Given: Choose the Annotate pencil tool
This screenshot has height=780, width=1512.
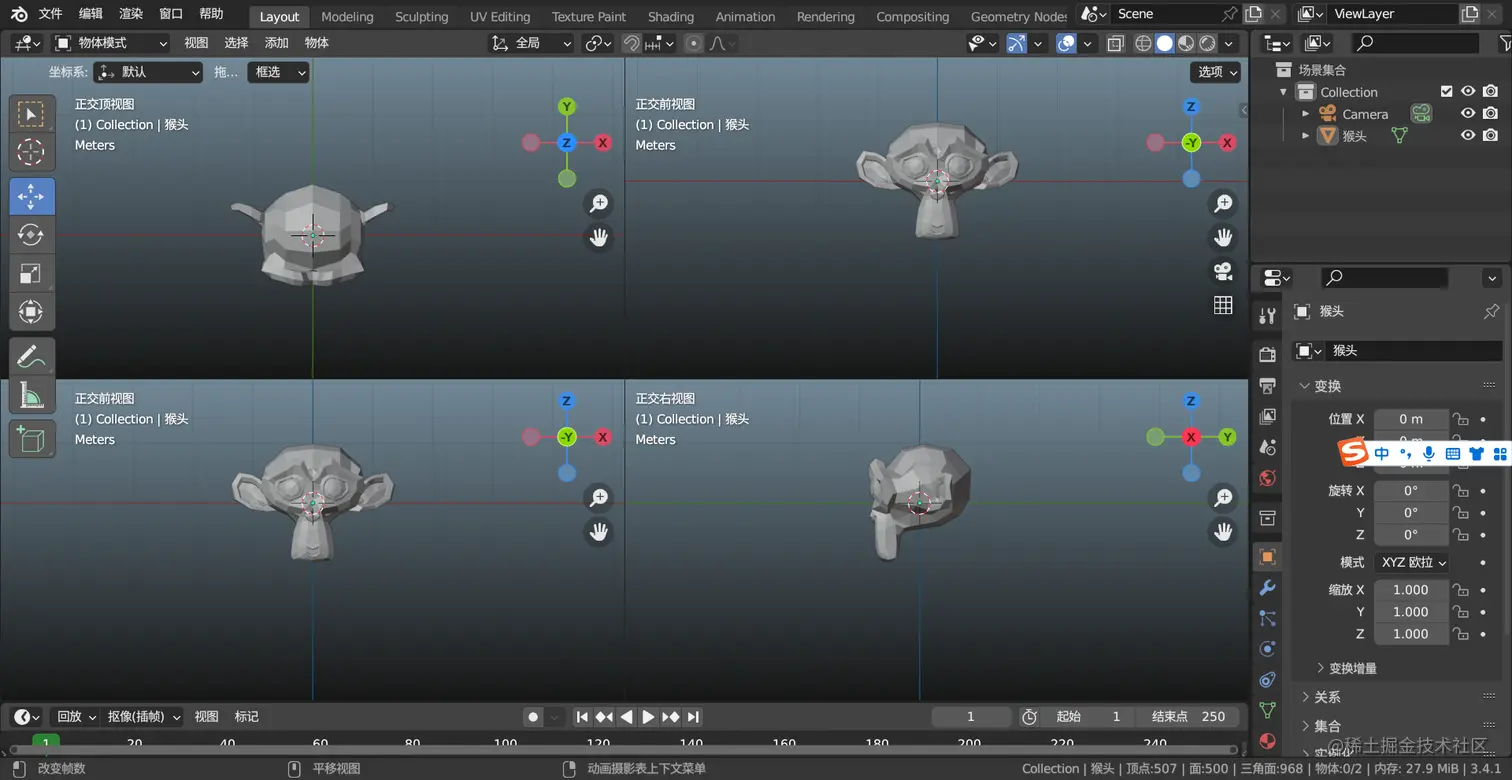Looking at the screenshot, I should [x=32, y=356].
